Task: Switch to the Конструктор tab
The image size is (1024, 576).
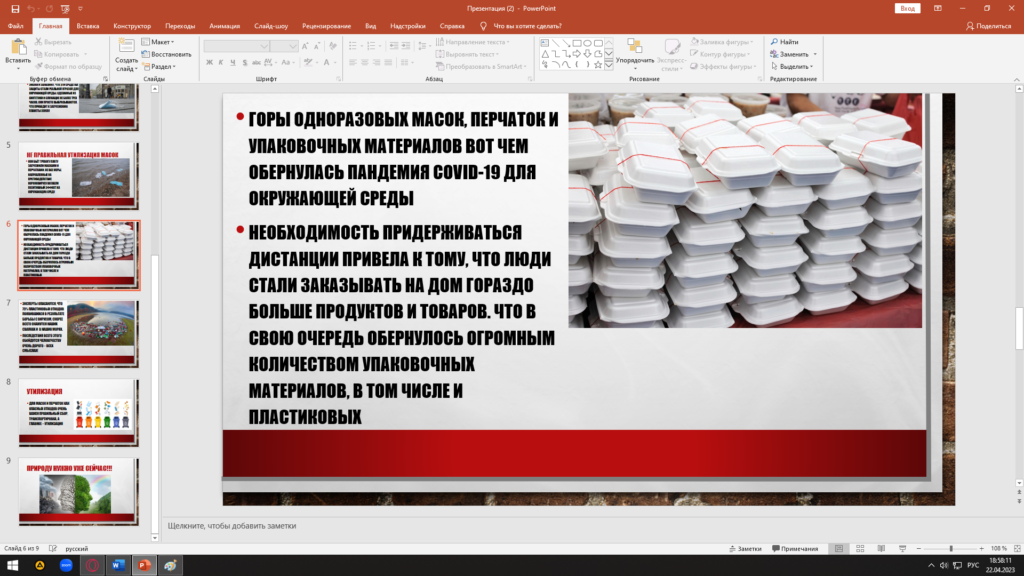Action: pyautogui.click(x=132, y=26)
